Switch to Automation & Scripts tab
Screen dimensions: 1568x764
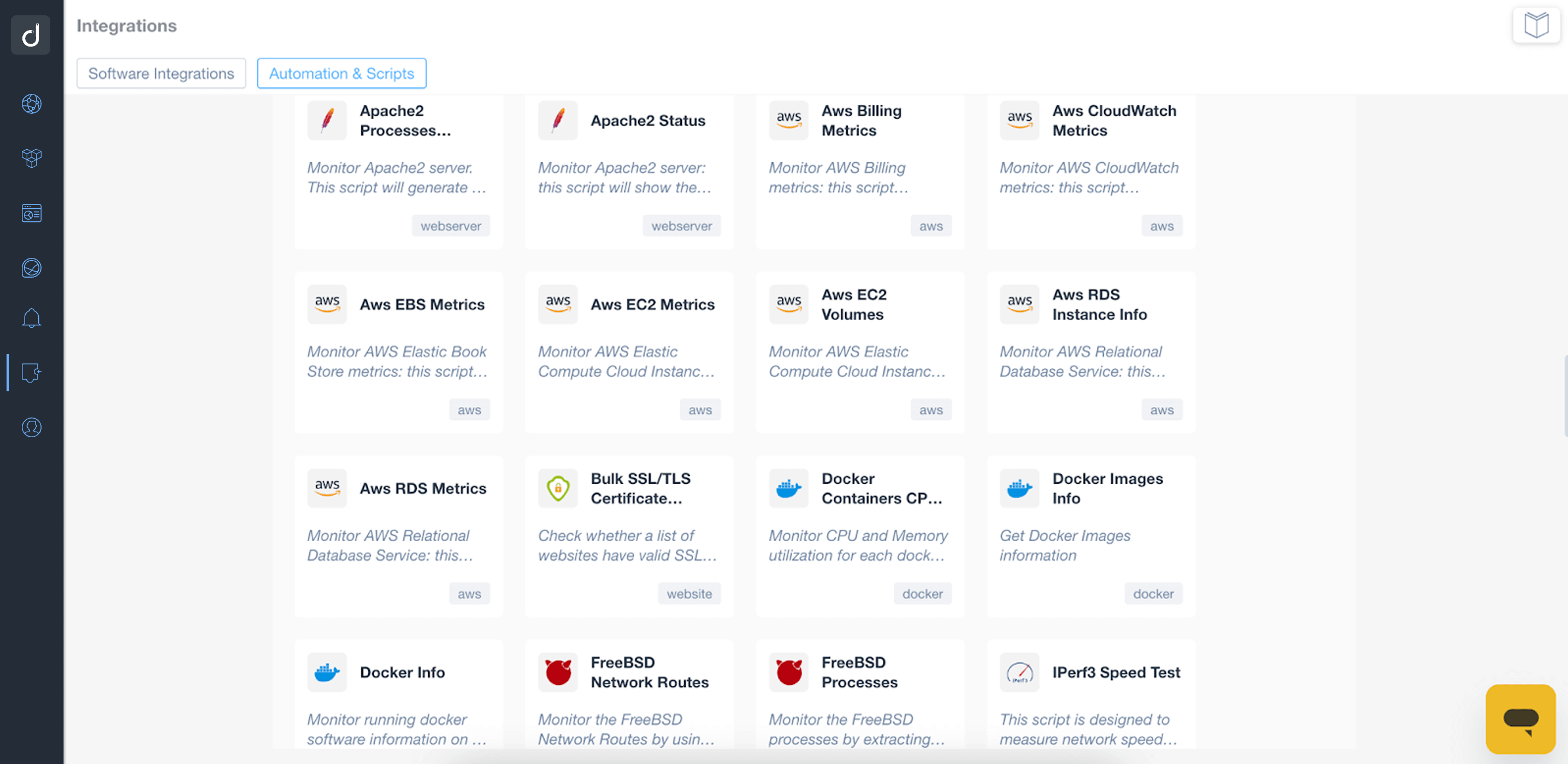[341, 73]
